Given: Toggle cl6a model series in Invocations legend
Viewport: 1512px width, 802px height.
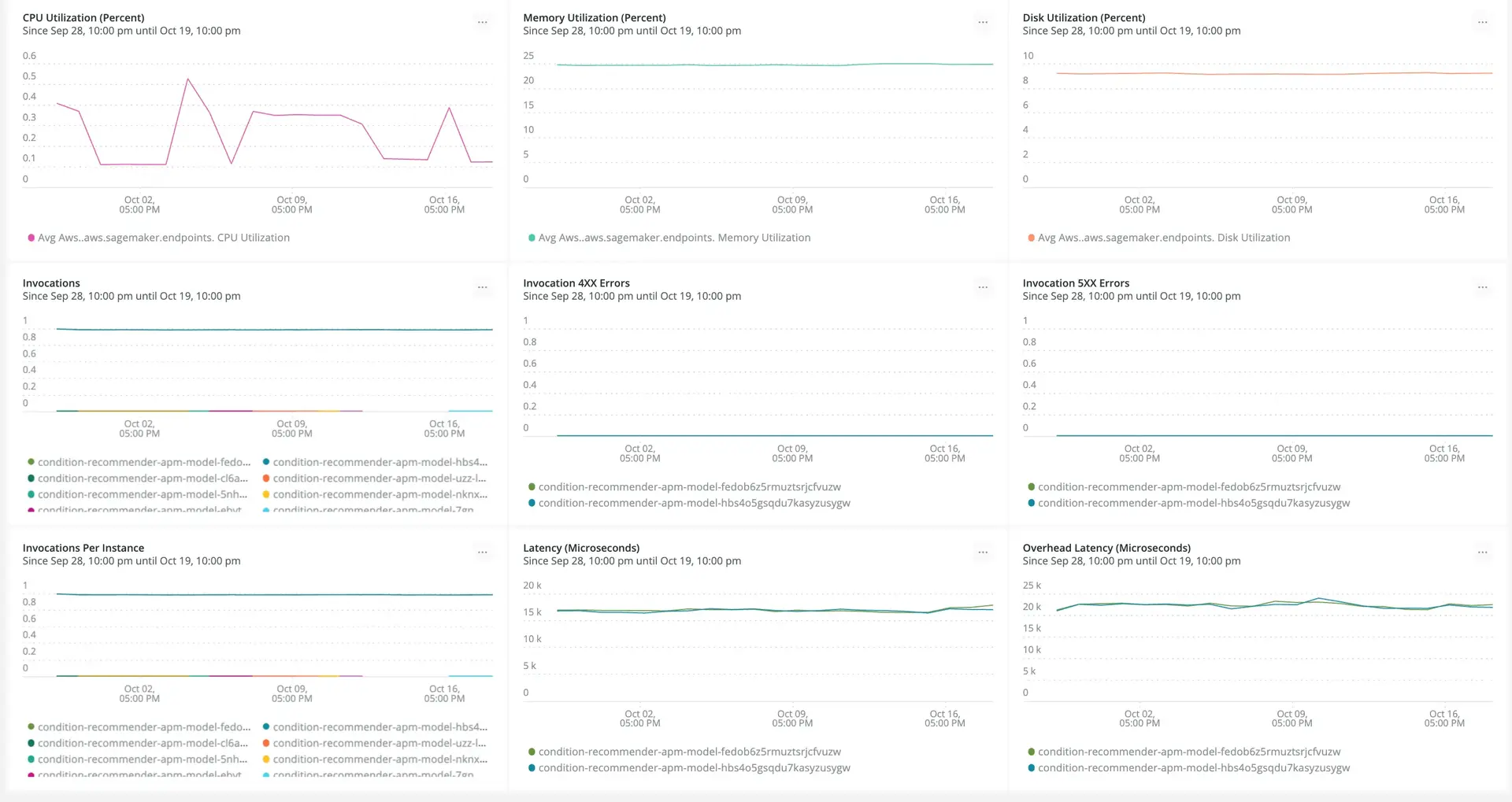Looking at the screenshot, I should [143, 479].
